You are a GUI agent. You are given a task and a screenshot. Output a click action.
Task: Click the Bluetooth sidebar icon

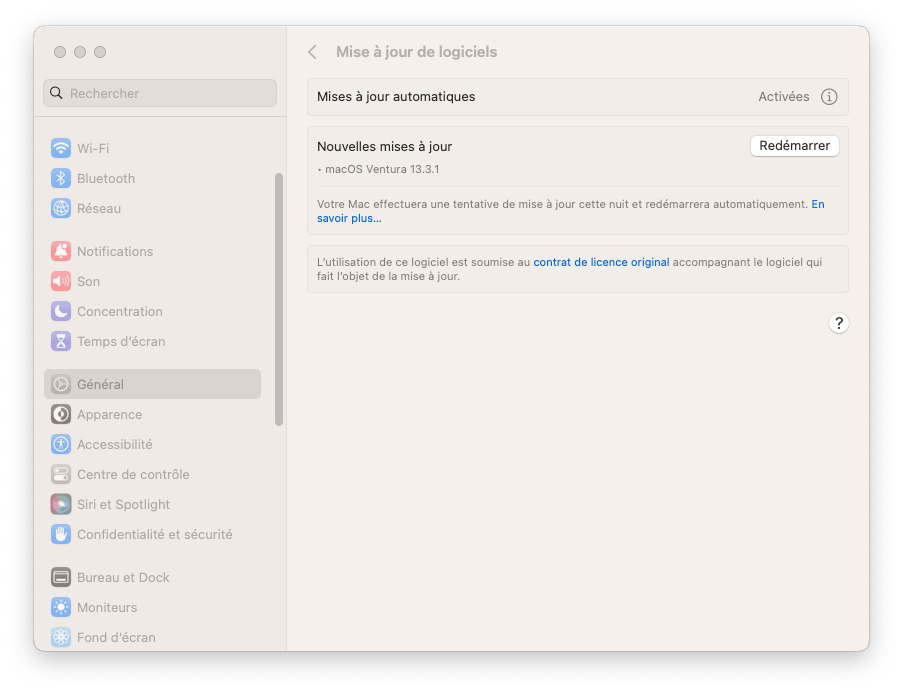(61, 178)
